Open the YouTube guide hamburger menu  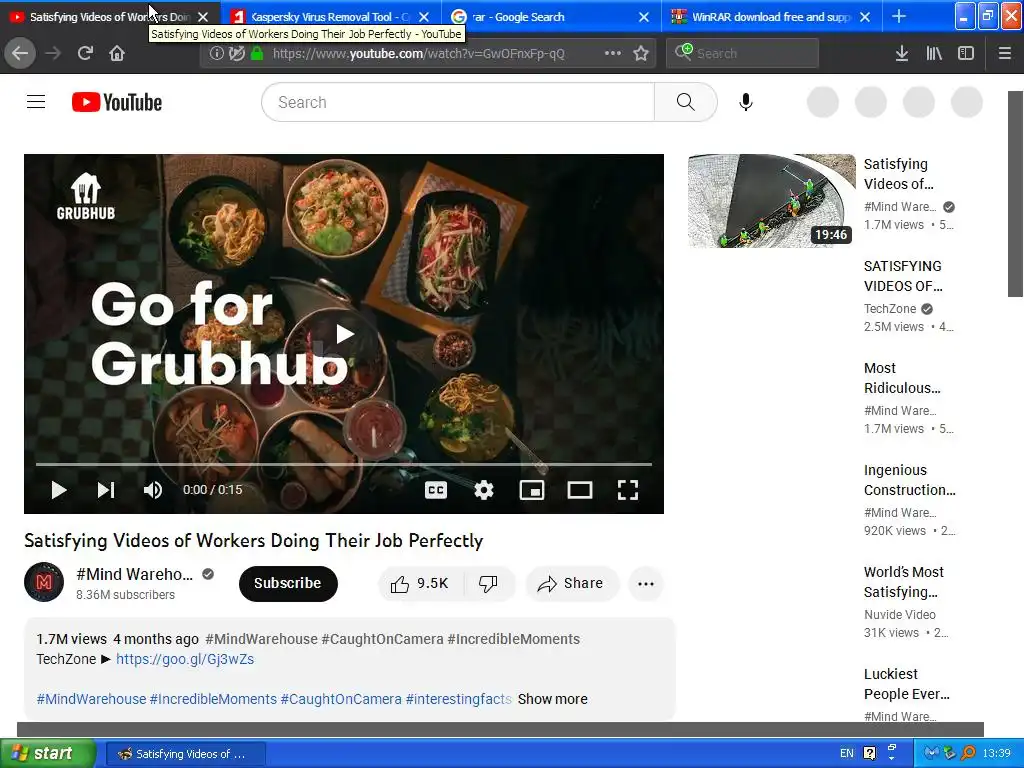tap(36, 102)
